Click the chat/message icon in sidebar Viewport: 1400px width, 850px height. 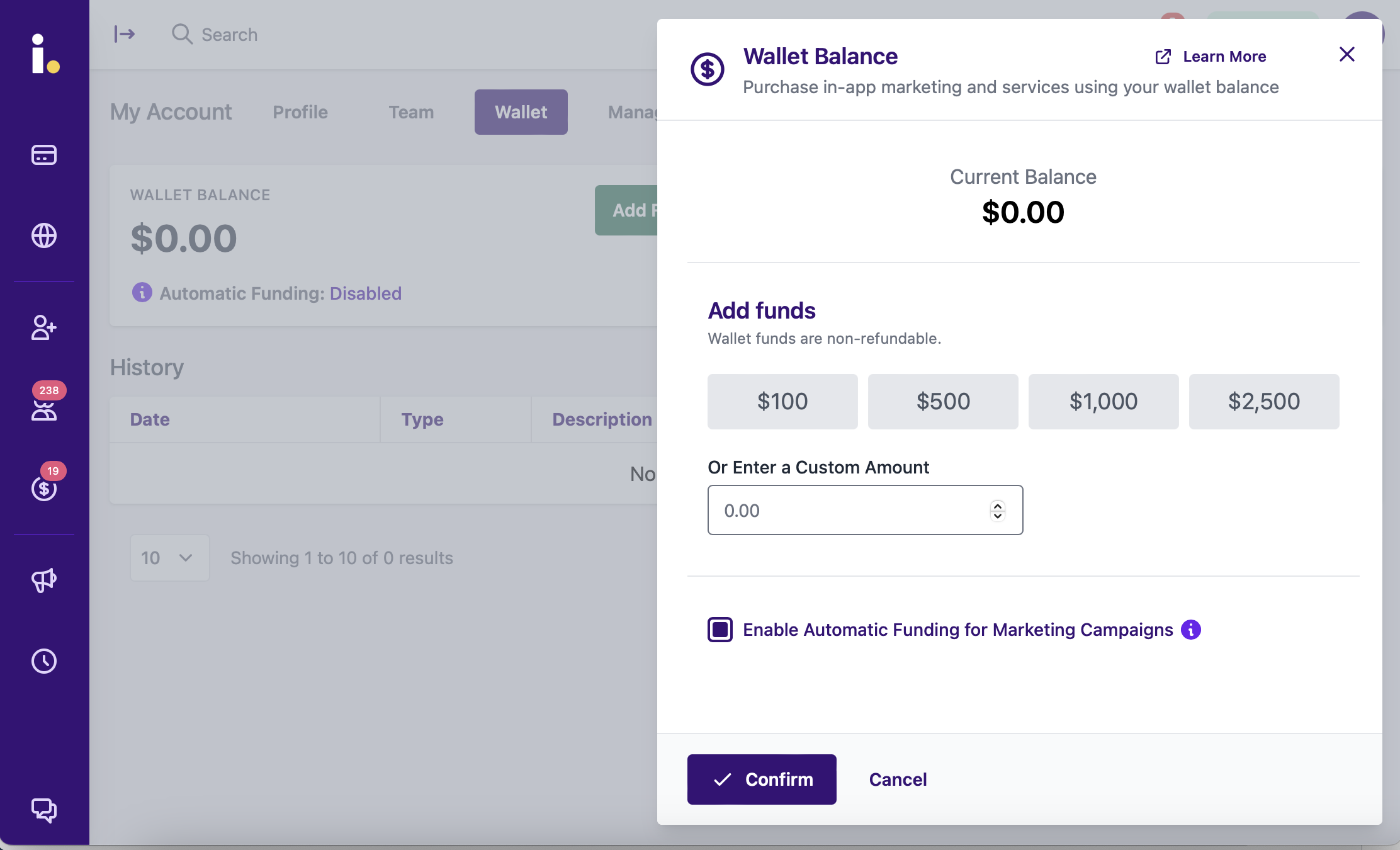coord(43,811)
